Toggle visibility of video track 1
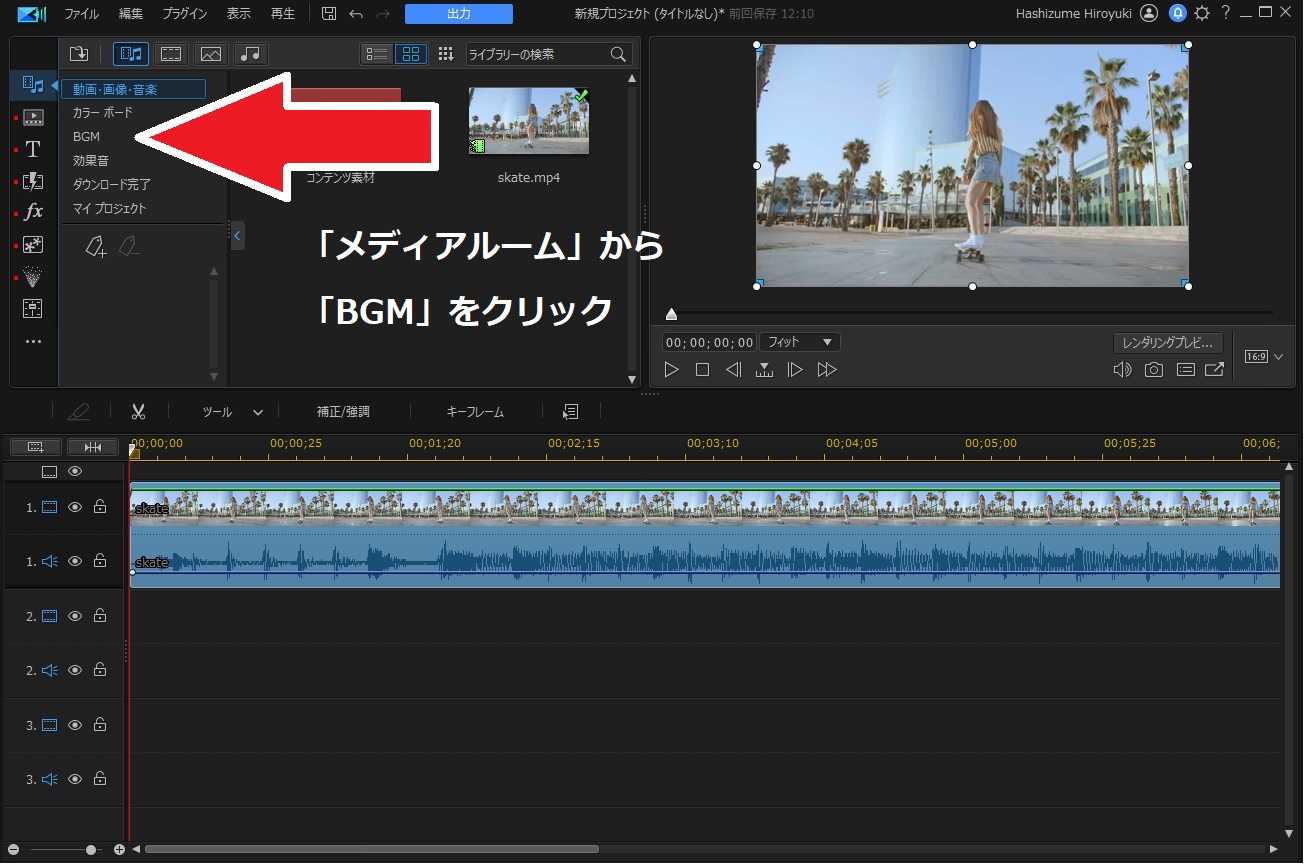 pyautogui.click(x=75, y=507)
